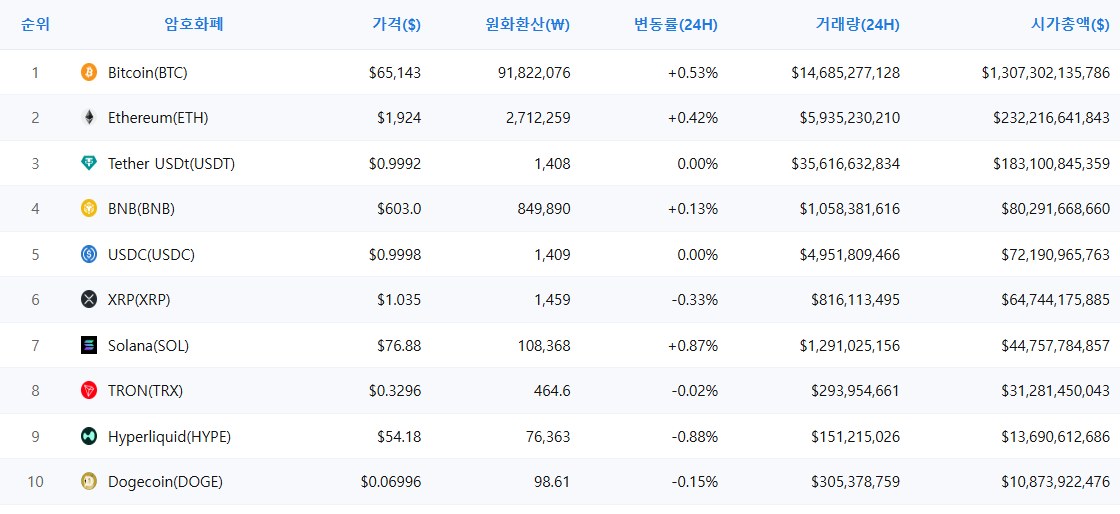Click the Bitcoin orange logo icon
This screenshot has width=1120, height=514.
(x=89, y=72)
